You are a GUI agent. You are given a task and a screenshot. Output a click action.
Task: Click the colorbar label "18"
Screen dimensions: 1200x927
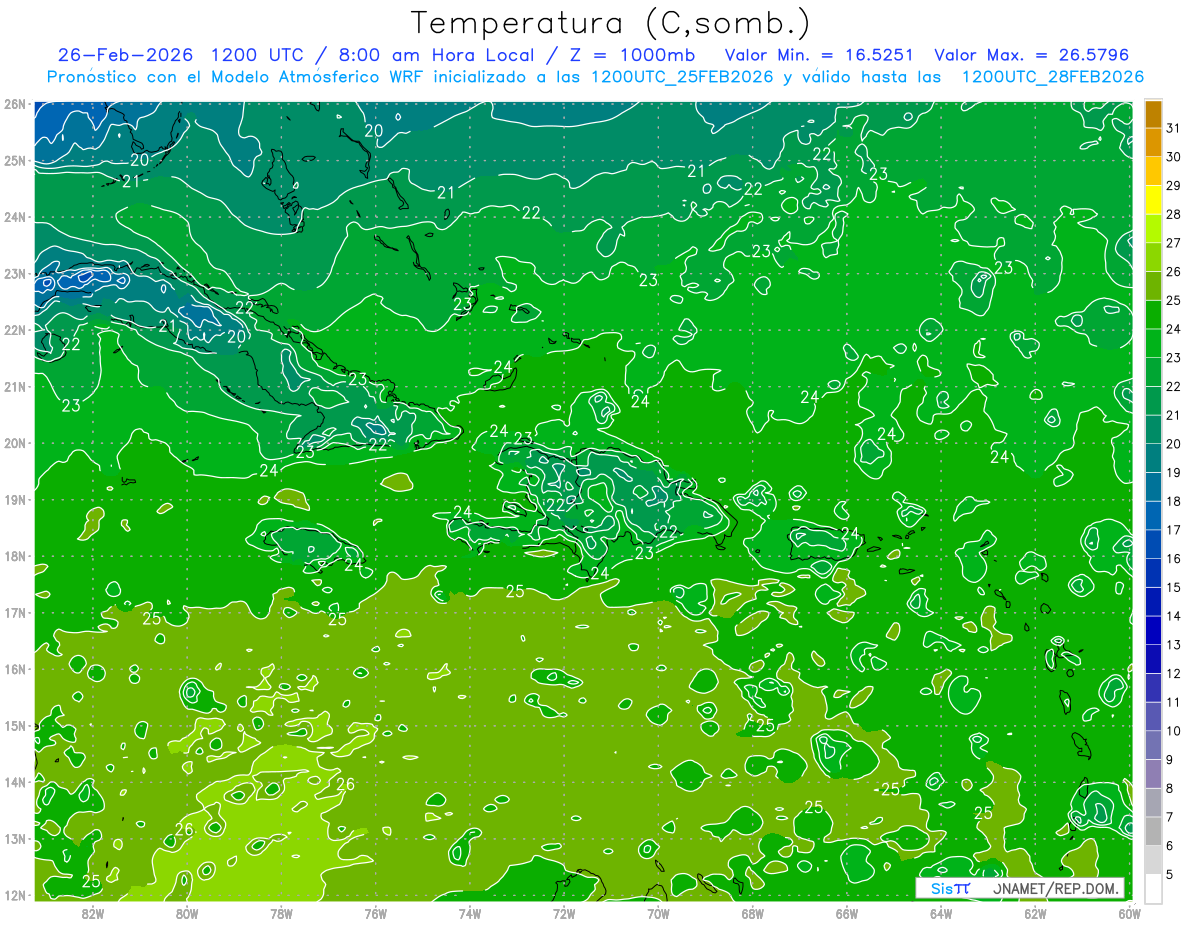pyautogui.click(x=1174, y=502)
